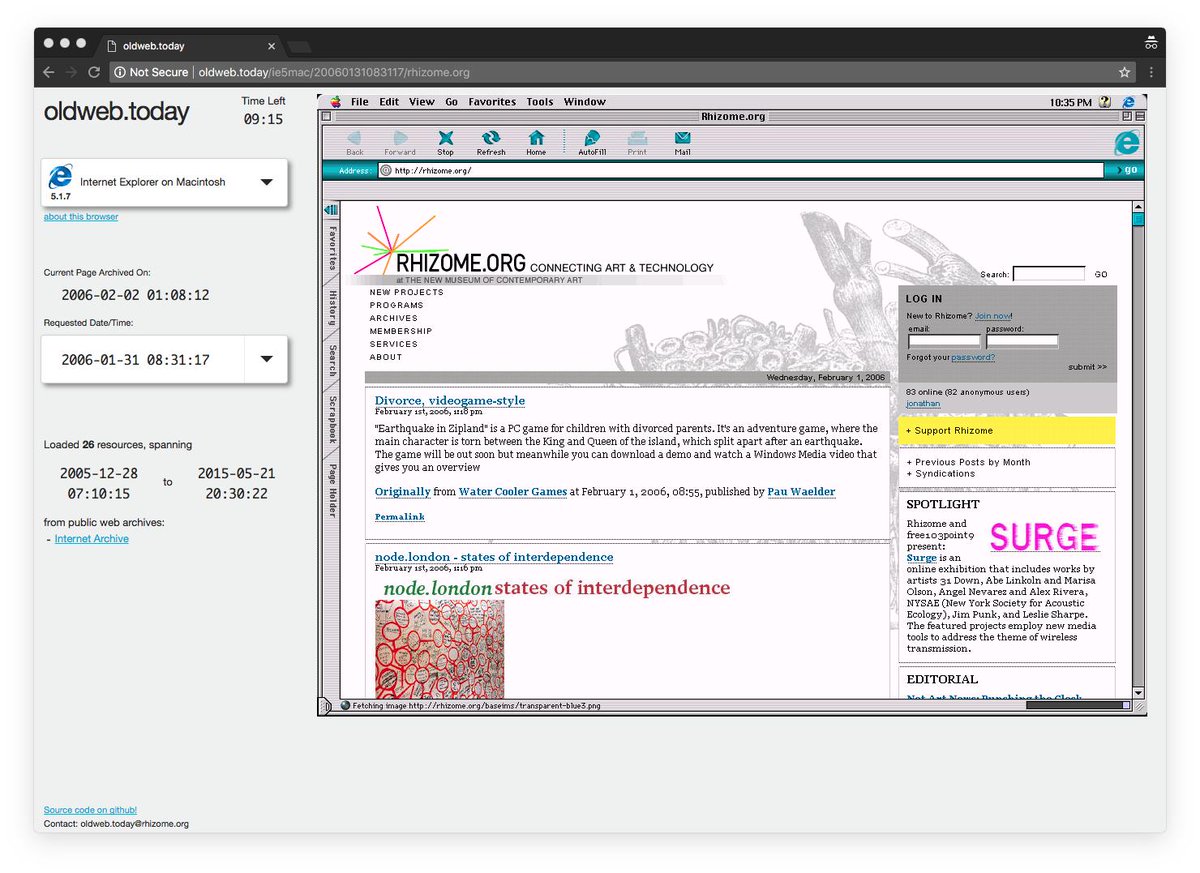The height and width of the screenshot is (873, 1200).
Task: Click 'submit >>' in the log in box
Action: pyautogui.click(x=1087, y=367)
